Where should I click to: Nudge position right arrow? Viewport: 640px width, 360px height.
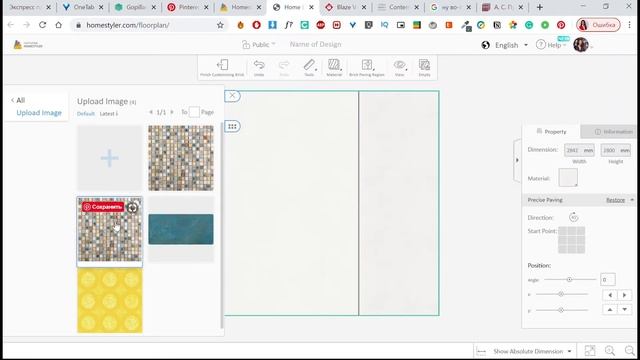[x=624, y=295]
